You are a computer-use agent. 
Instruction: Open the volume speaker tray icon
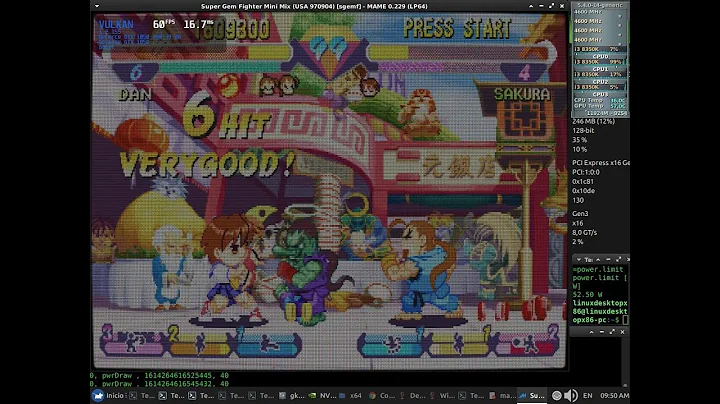[x=571, y=395]
